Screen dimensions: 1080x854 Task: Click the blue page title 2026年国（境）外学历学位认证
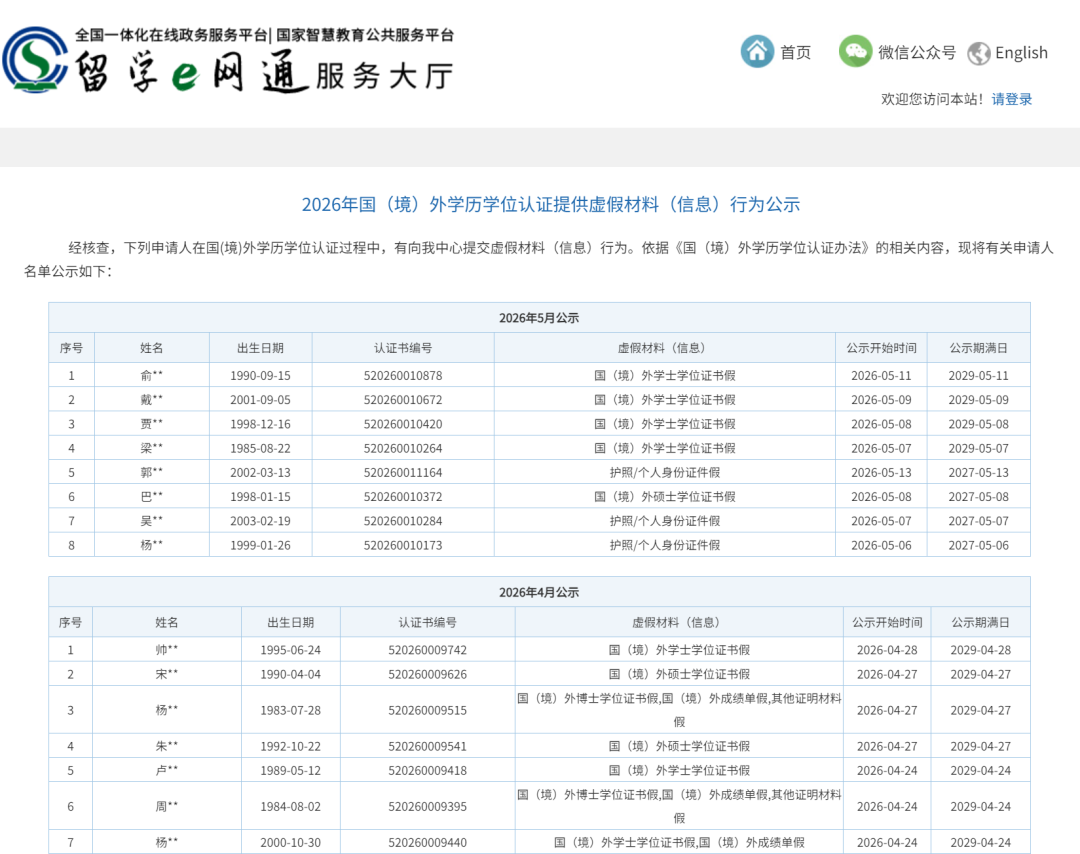click(550, 205)
